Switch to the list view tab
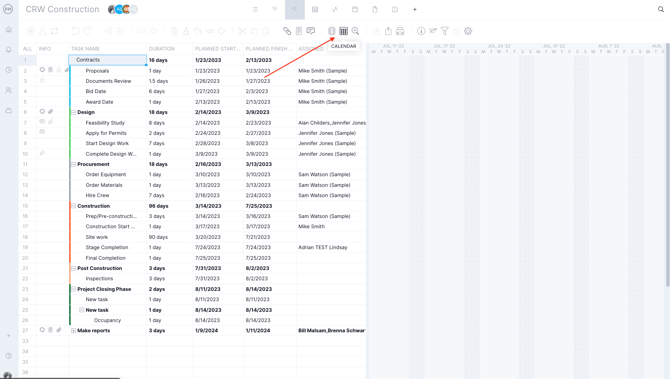This screenshot has width=670, height=379. click(255, 9)
